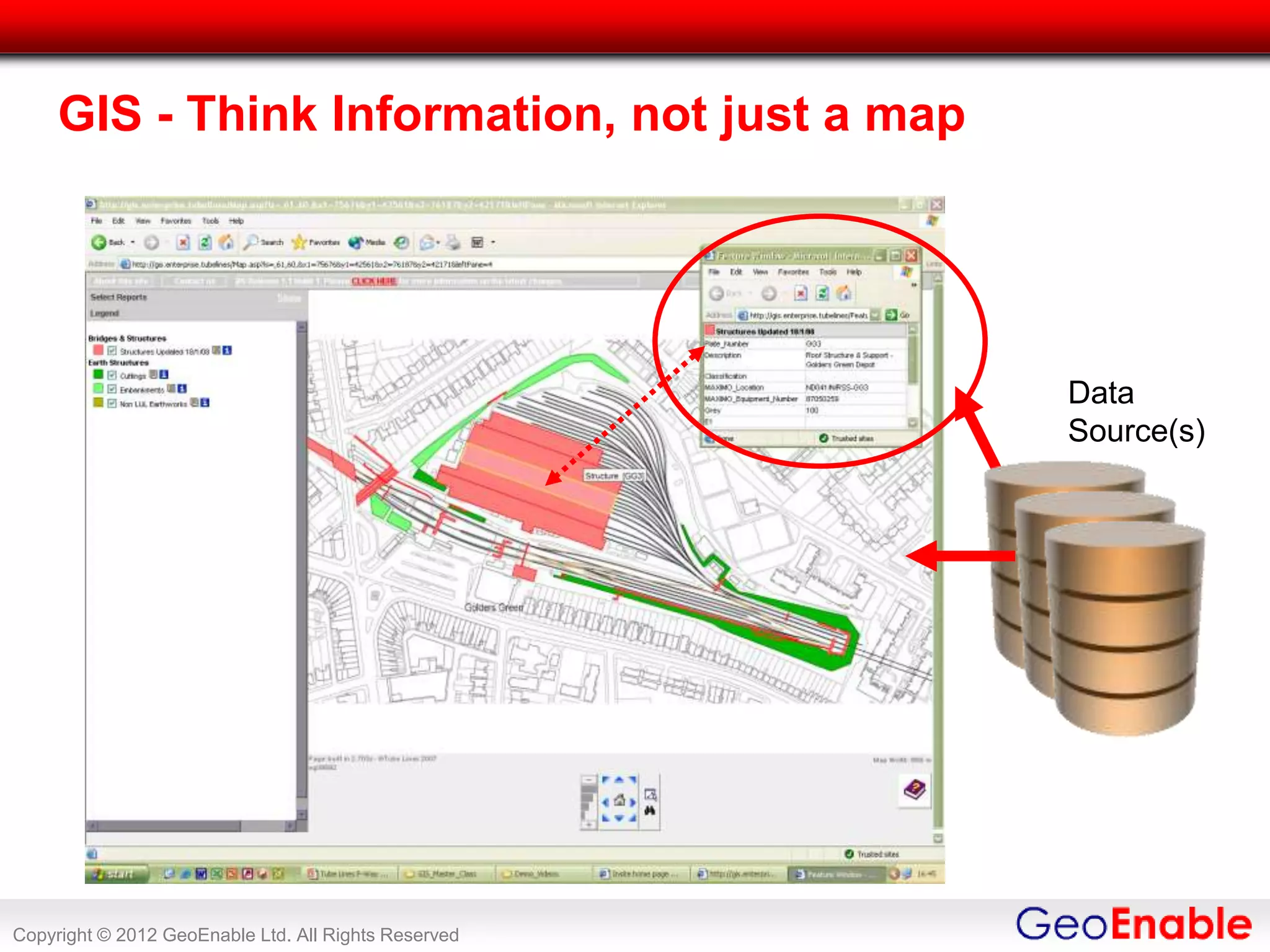1270x952 pixels.
Task: Click the Back button in main browser
Action: [x=107, y=242]
